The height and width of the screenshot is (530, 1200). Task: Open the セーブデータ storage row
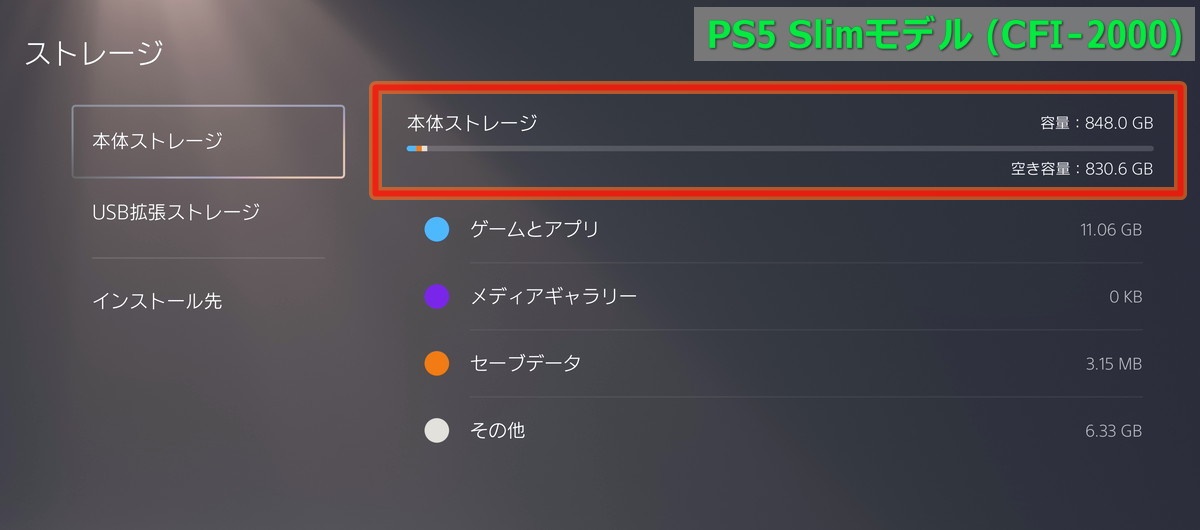tap(784, 364)
